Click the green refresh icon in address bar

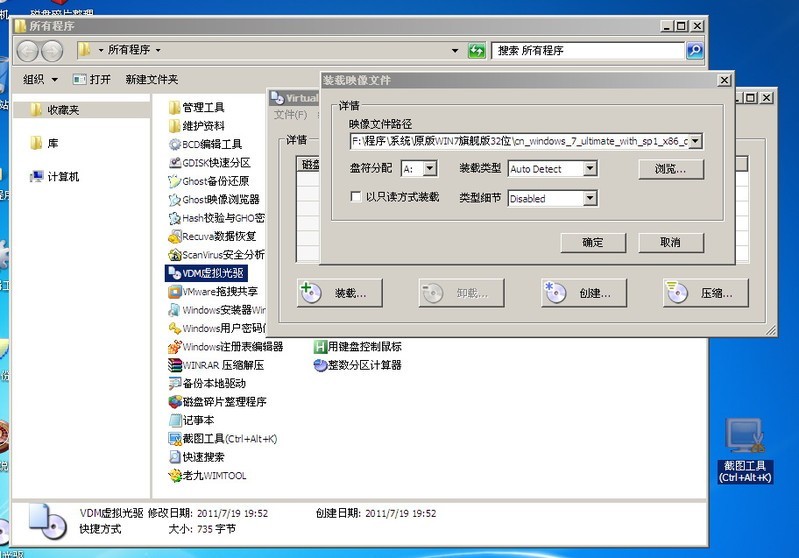[x=476, y=50]
